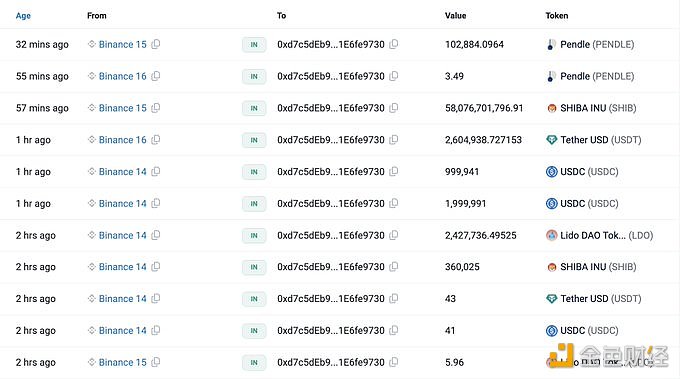
Task: Copy Binance 14 address in the 2,427,736.49525 row
Action: pyautogui.click(x=156, y=235)
